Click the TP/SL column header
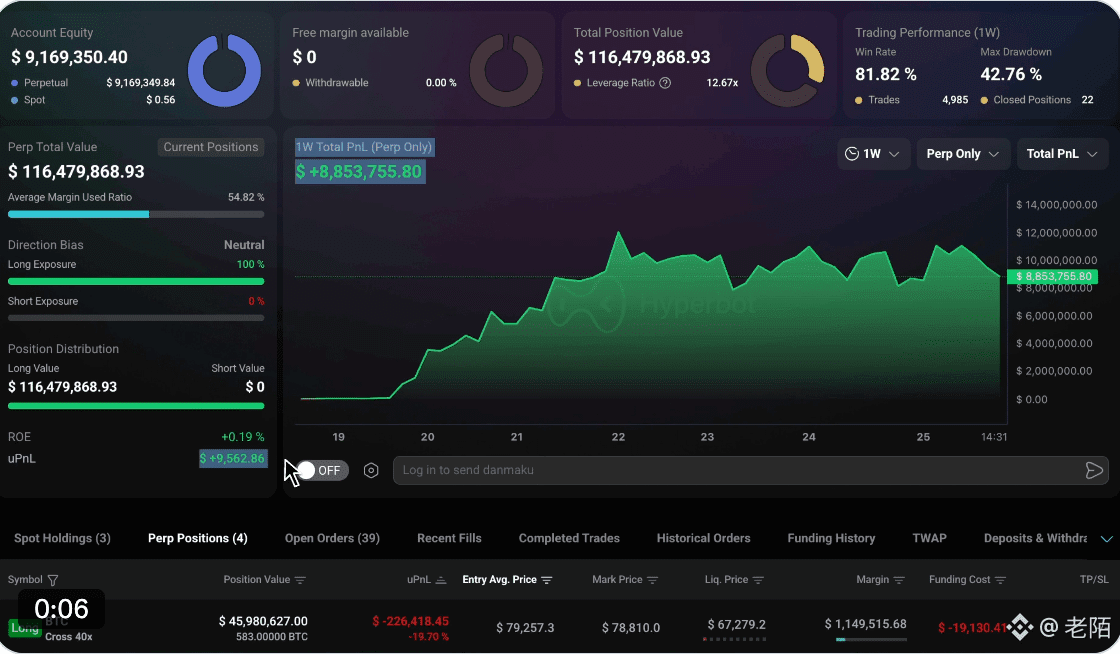Image resolution: width=1120 pixels, height=654 pixels. coord(1094,580)
